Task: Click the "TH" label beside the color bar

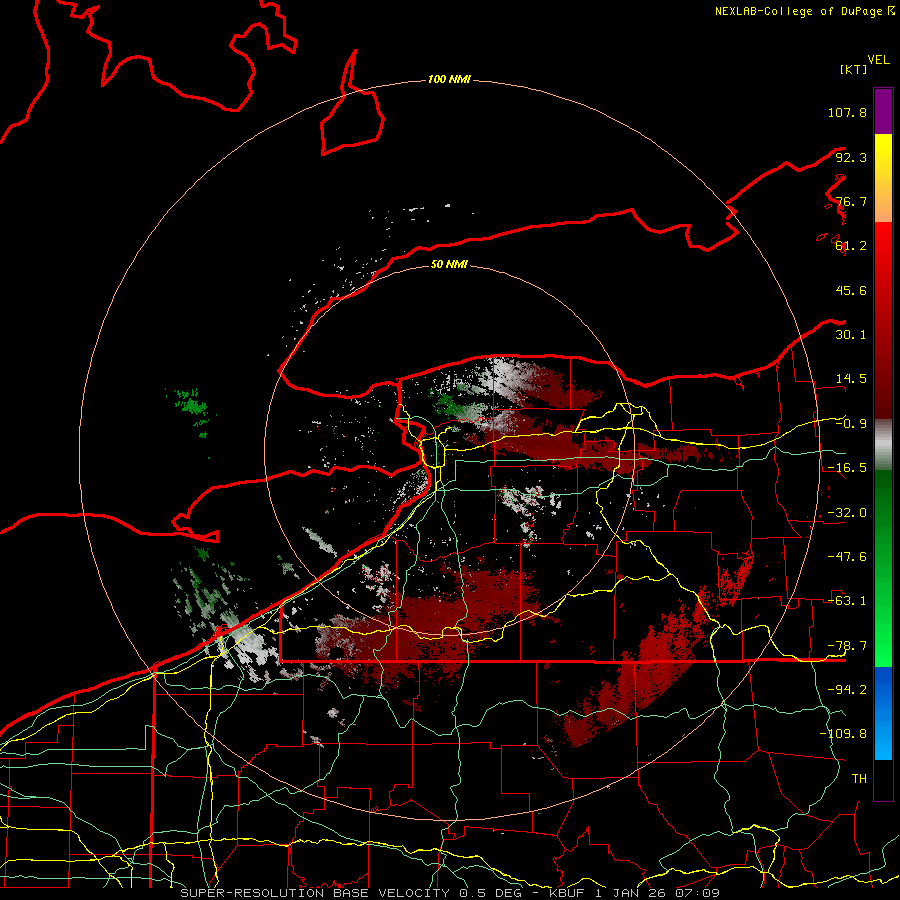Action: [859, 778]
